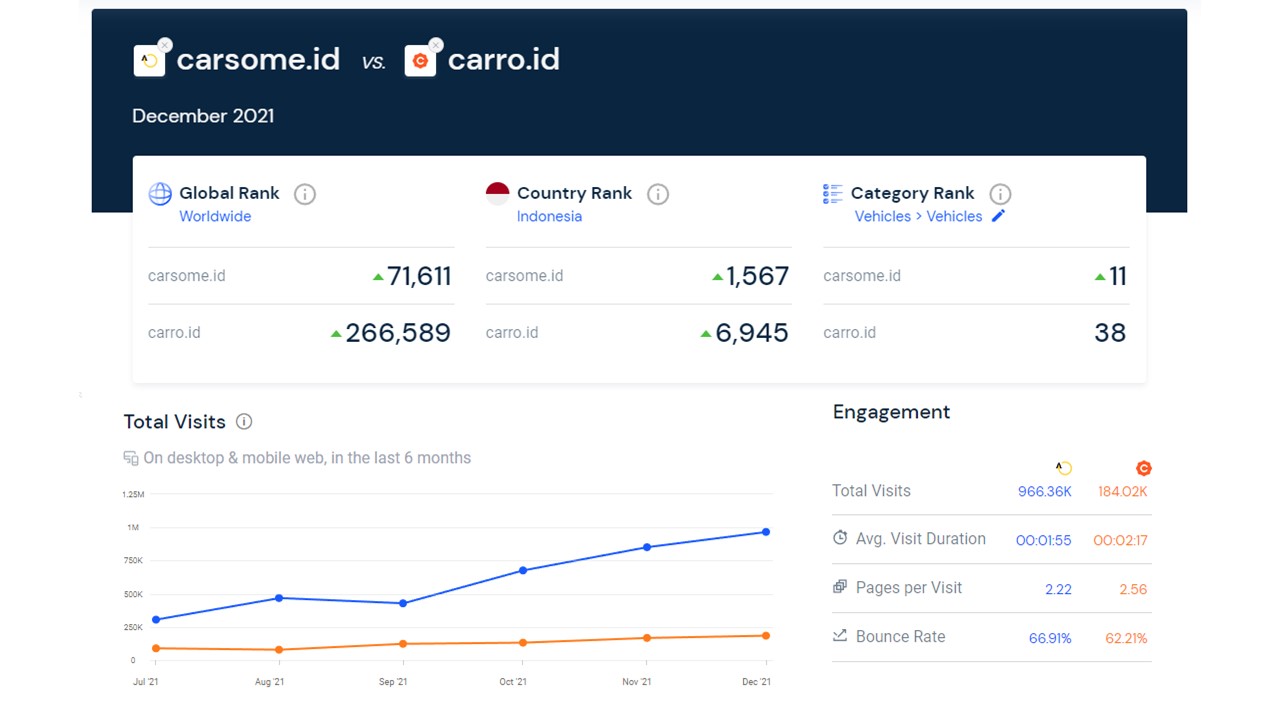The width and height of the screenshot is (1280, 720).
Task: Select carsome.id's global rank value 71,611
Action: 419,276
